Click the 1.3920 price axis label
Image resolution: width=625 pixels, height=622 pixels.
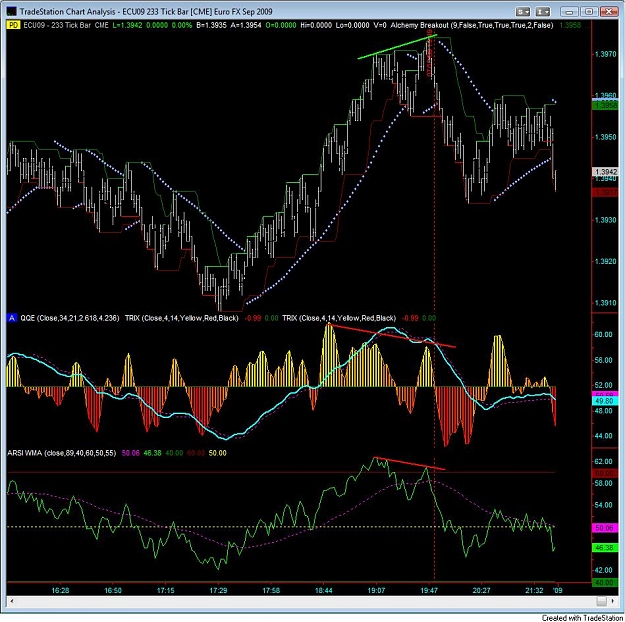(x=605, y=261)
